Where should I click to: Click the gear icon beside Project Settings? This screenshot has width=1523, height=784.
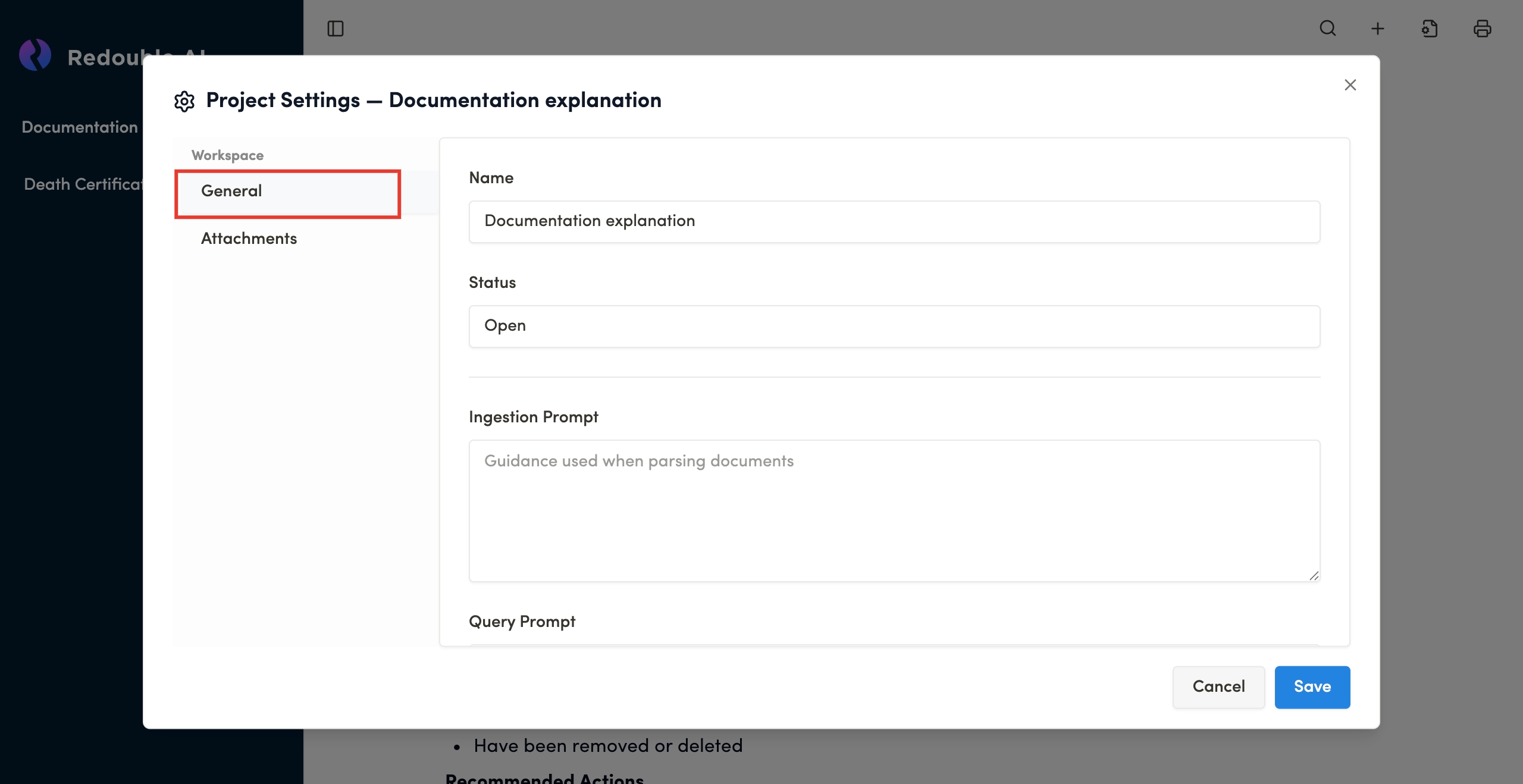click(184, 101)
